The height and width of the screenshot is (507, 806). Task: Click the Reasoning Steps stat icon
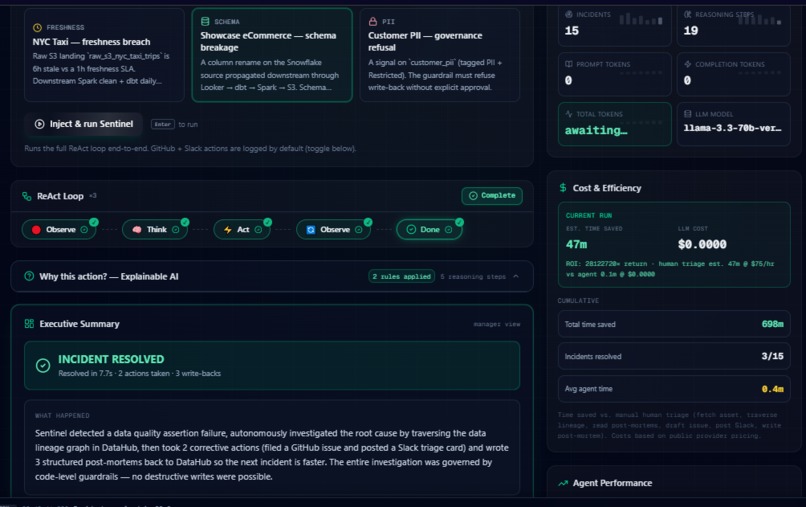tap(688, 14)
